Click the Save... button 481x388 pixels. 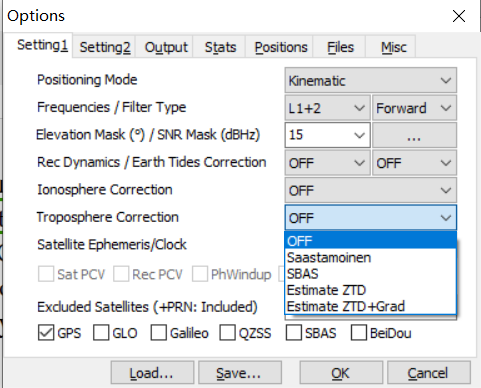pos(240,373)
